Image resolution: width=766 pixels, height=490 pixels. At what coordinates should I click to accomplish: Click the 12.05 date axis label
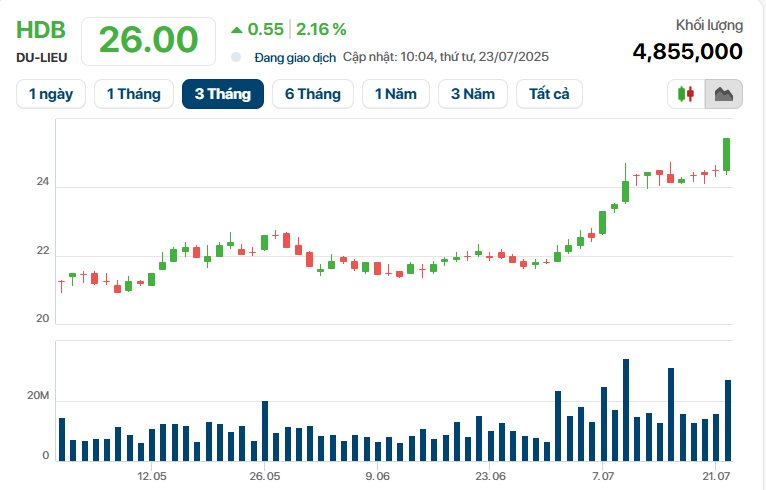[151, 476]
